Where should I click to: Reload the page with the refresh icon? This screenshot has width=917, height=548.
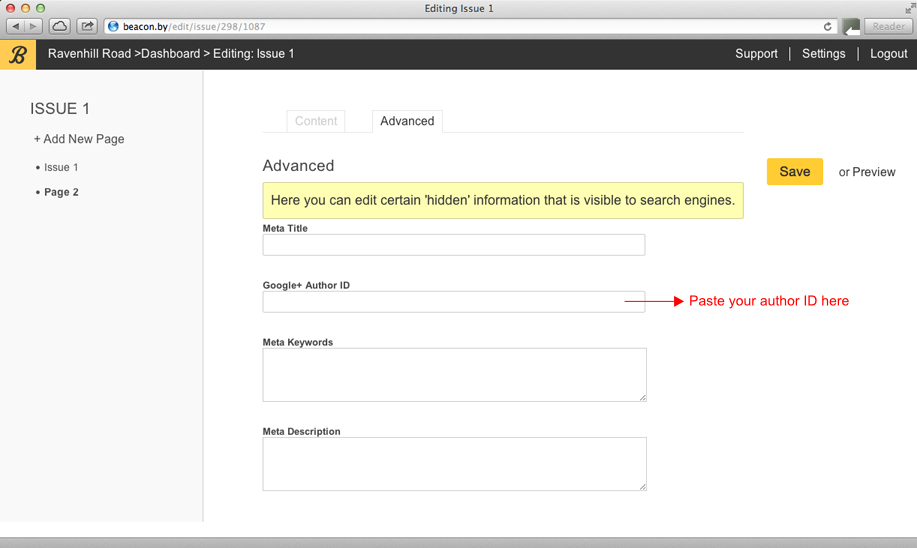[x=828, y=26]
